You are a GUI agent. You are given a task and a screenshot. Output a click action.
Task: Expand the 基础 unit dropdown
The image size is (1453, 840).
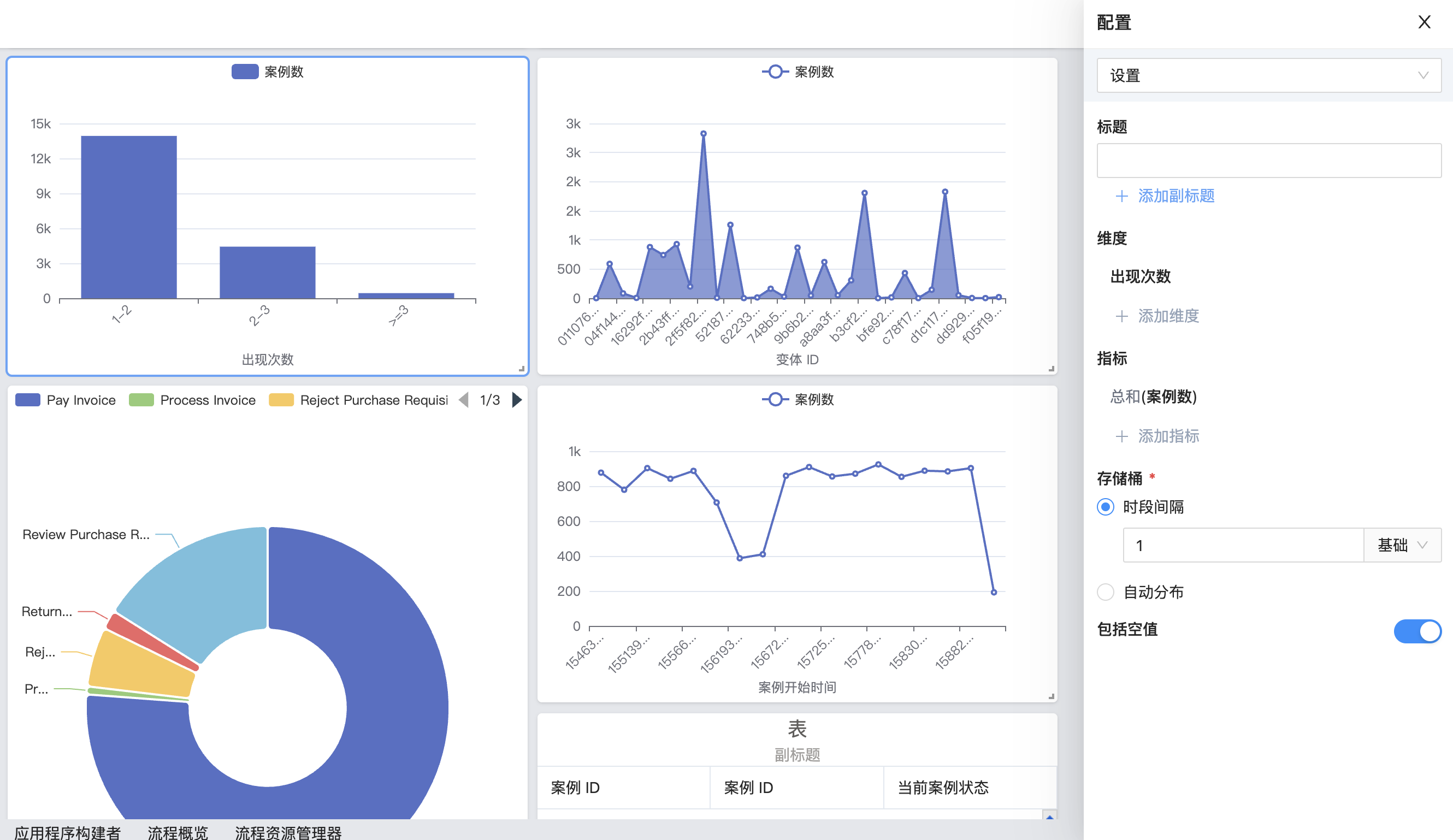pyautogui.click(x=1402, y=546)
